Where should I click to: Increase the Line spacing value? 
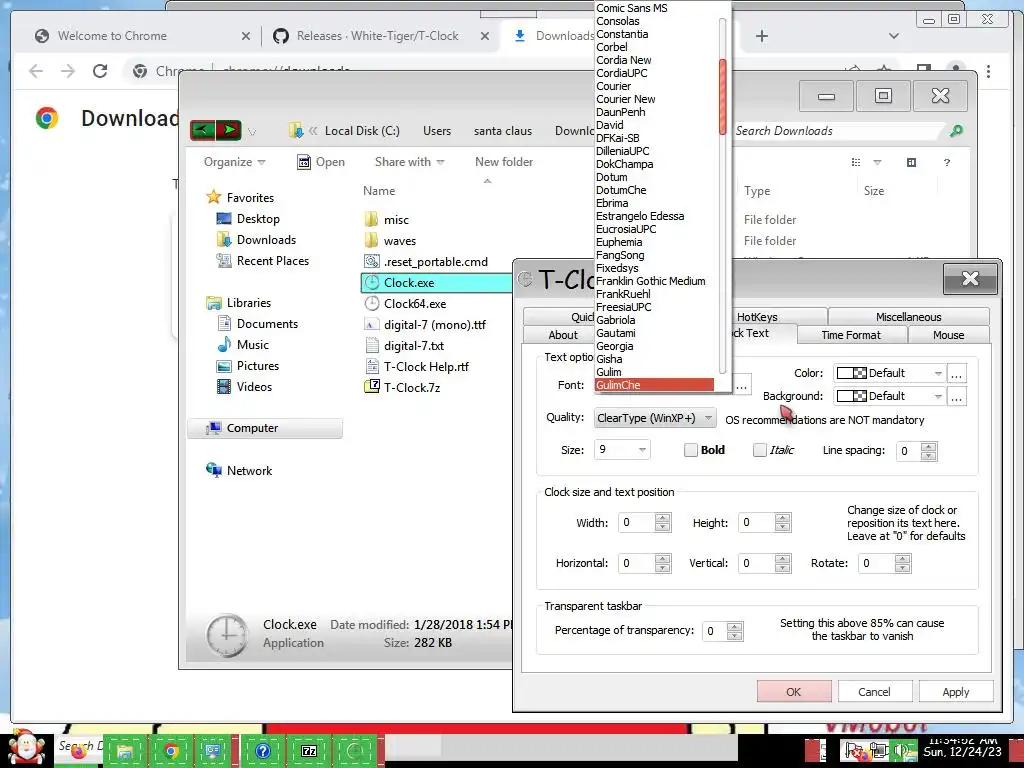[929, 446]
